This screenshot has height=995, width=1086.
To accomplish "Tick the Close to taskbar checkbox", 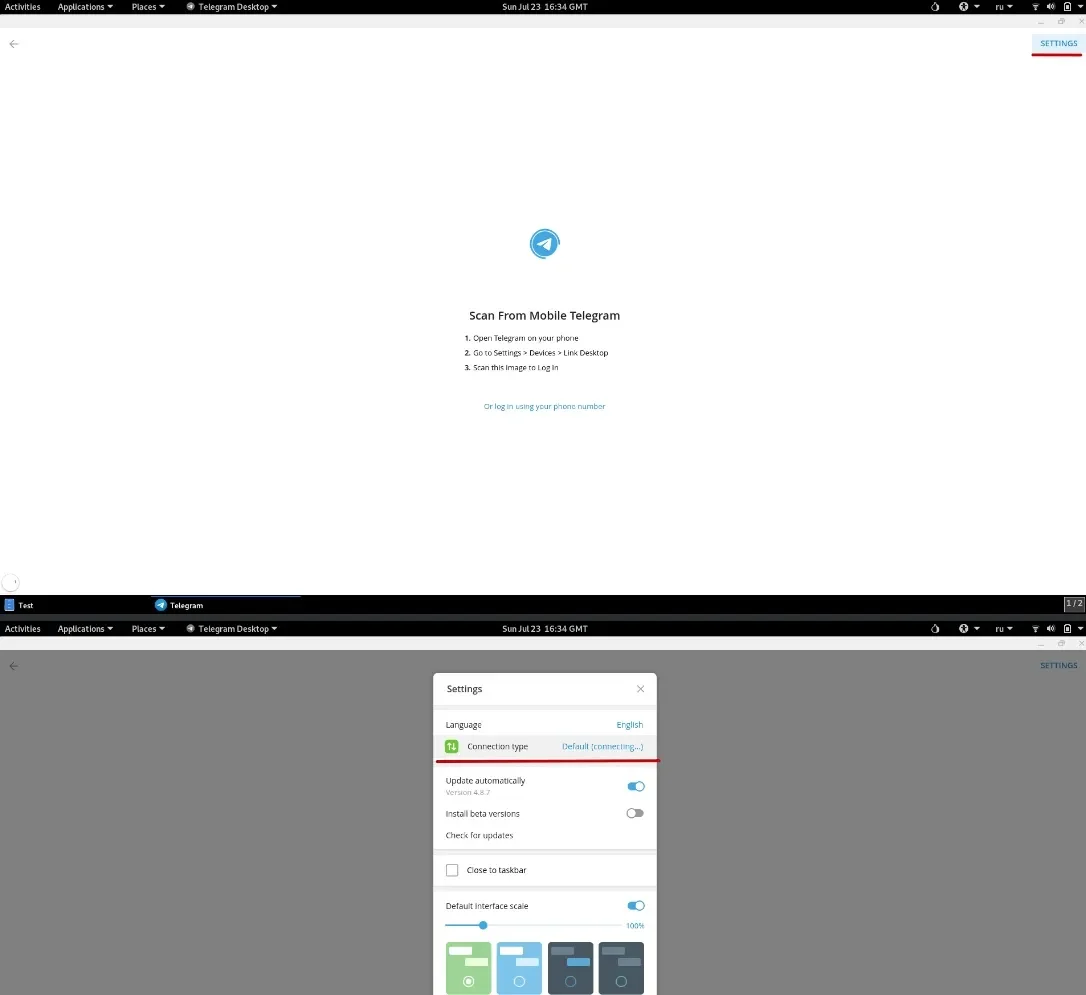I will (452, 870).
